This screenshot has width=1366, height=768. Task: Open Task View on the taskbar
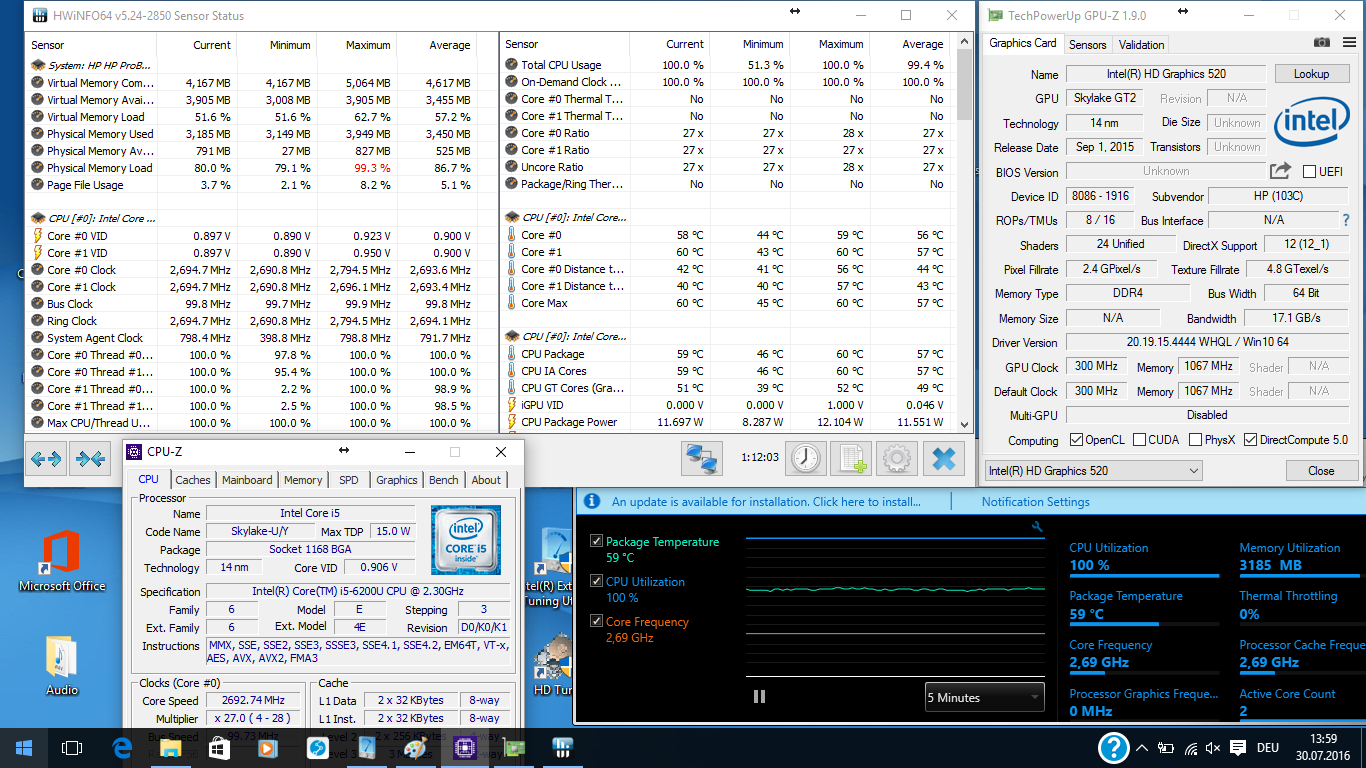(x=71, y=748)
